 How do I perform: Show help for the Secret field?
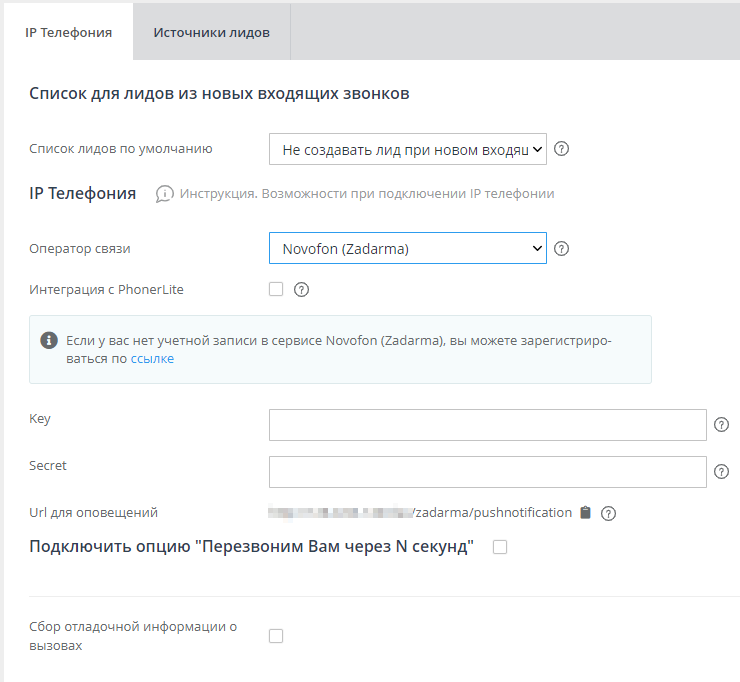click(722, 472)
